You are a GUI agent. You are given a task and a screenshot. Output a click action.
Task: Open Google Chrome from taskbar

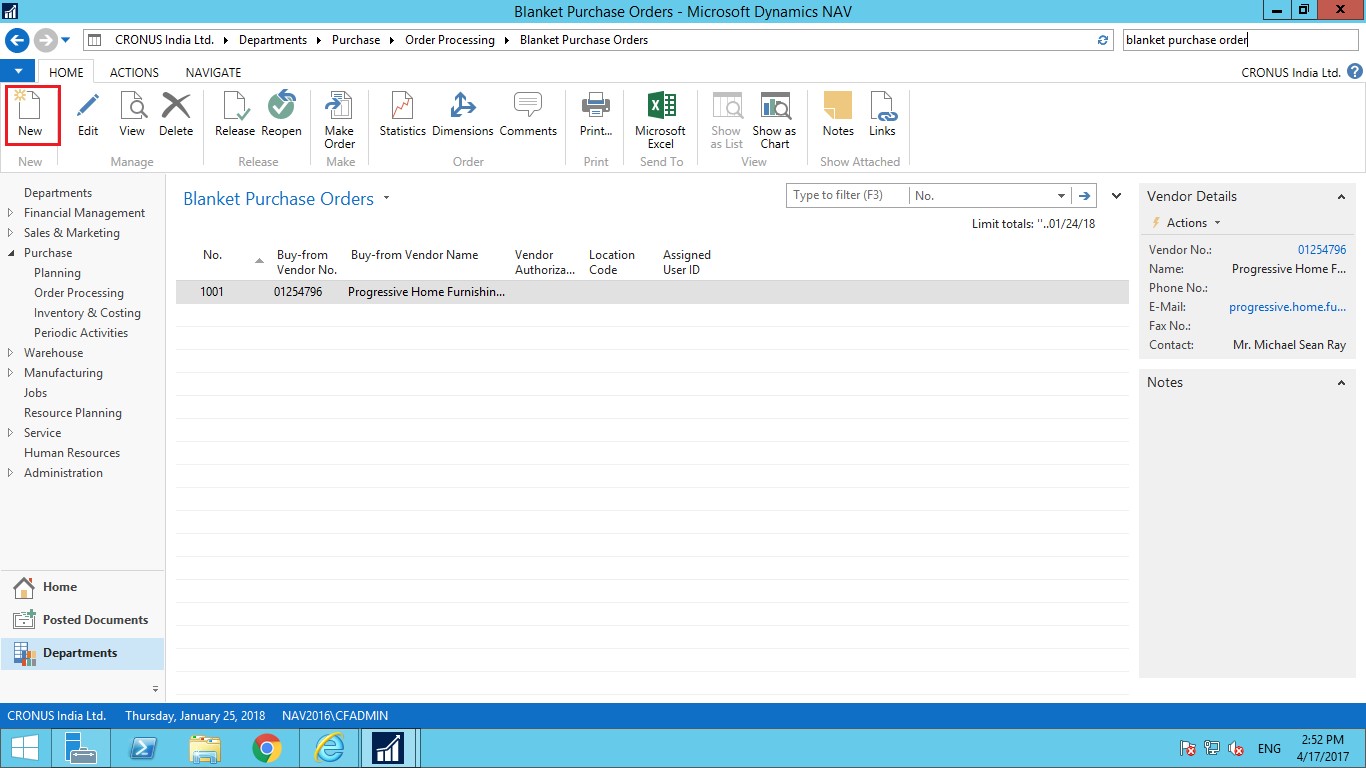[267, 748]
